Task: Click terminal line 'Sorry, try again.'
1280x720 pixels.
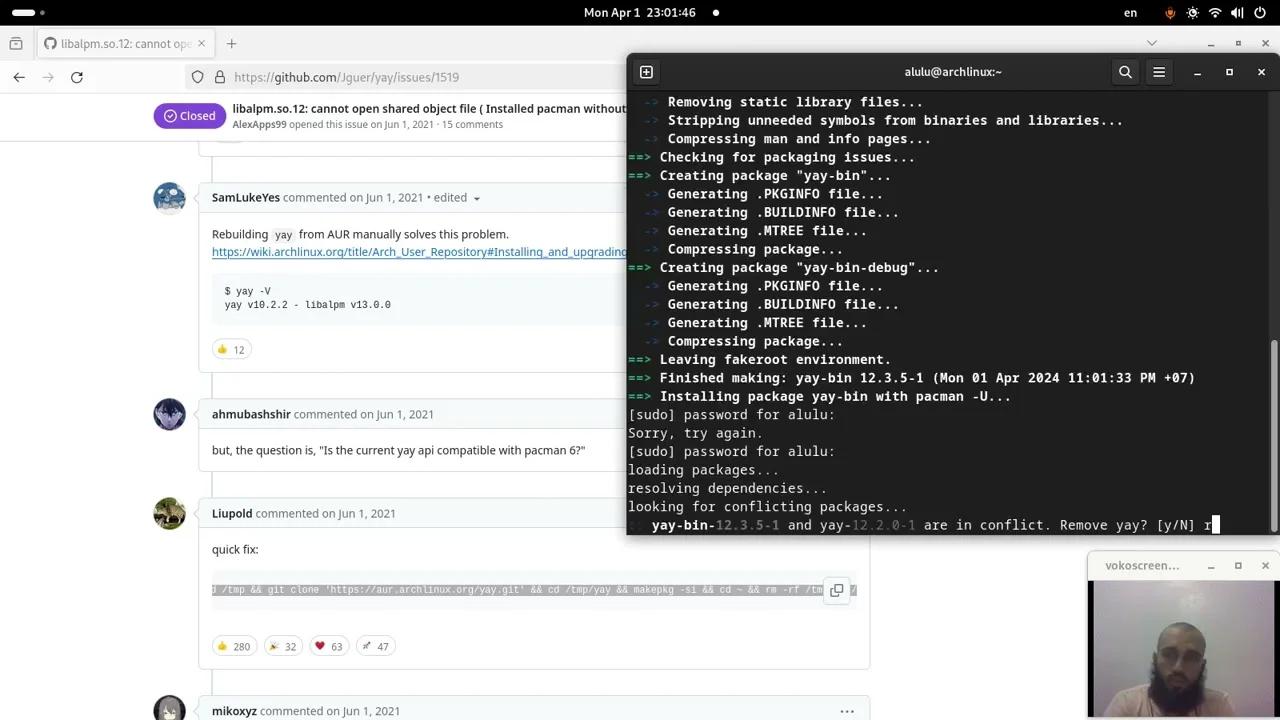Action: (x=695, y=433)
